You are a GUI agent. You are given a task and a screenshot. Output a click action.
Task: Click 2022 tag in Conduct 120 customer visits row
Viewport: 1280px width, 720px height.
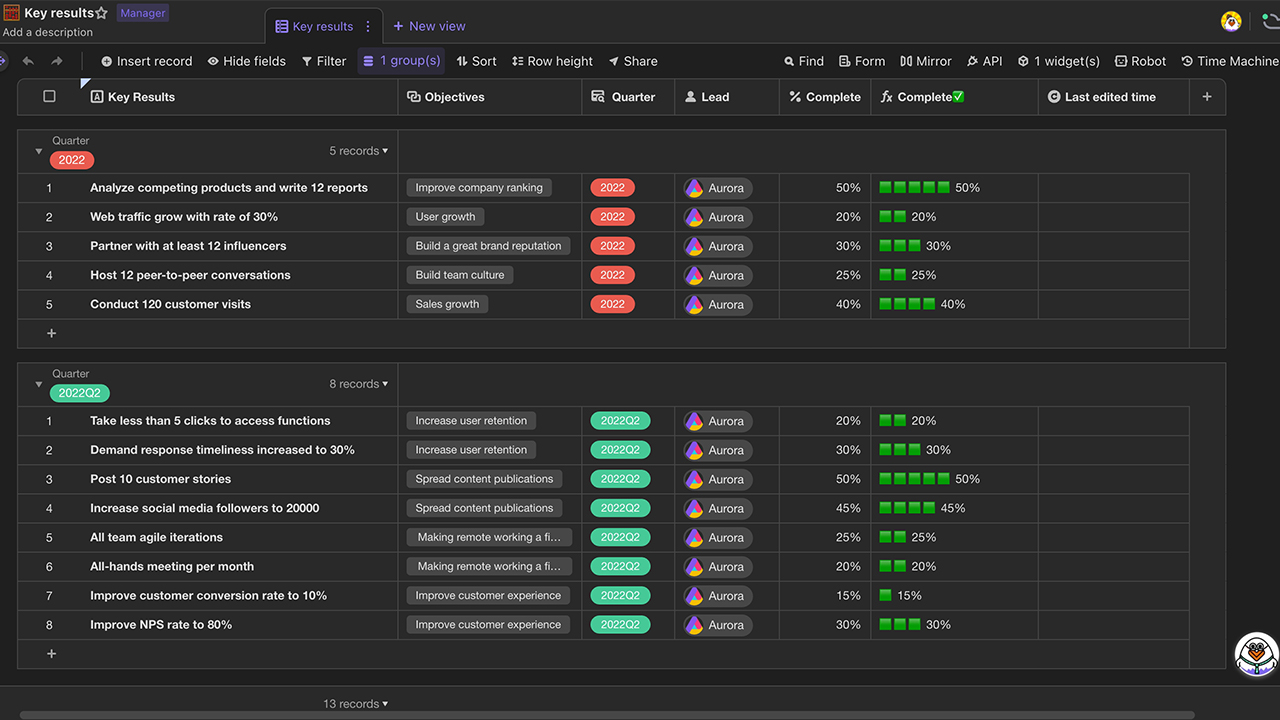pyautogui.click(x=612, y=304)
